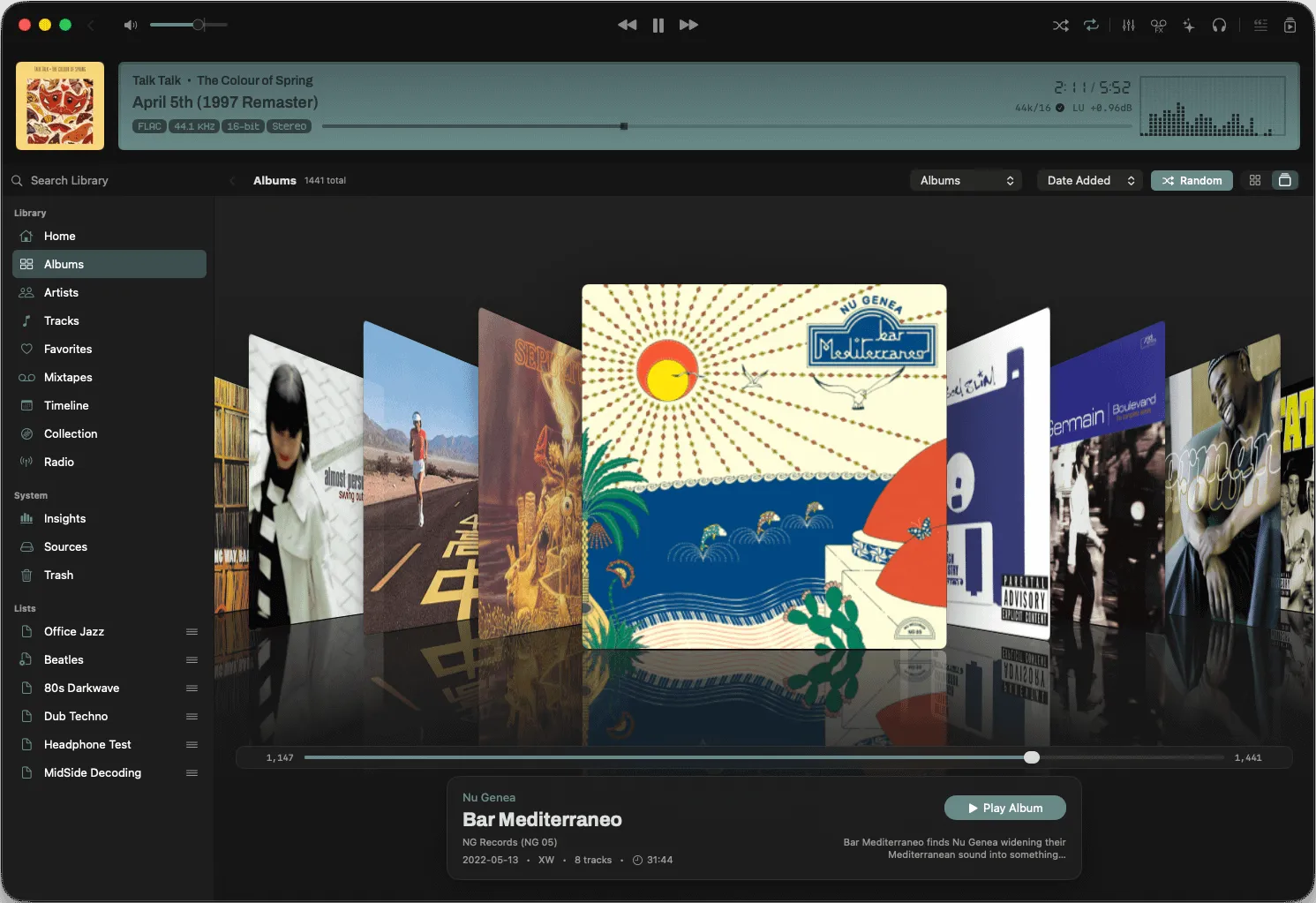Go back using the title bar chevron
The image size is (1316, 903).
pyautogui.click(x=91, y=25)
